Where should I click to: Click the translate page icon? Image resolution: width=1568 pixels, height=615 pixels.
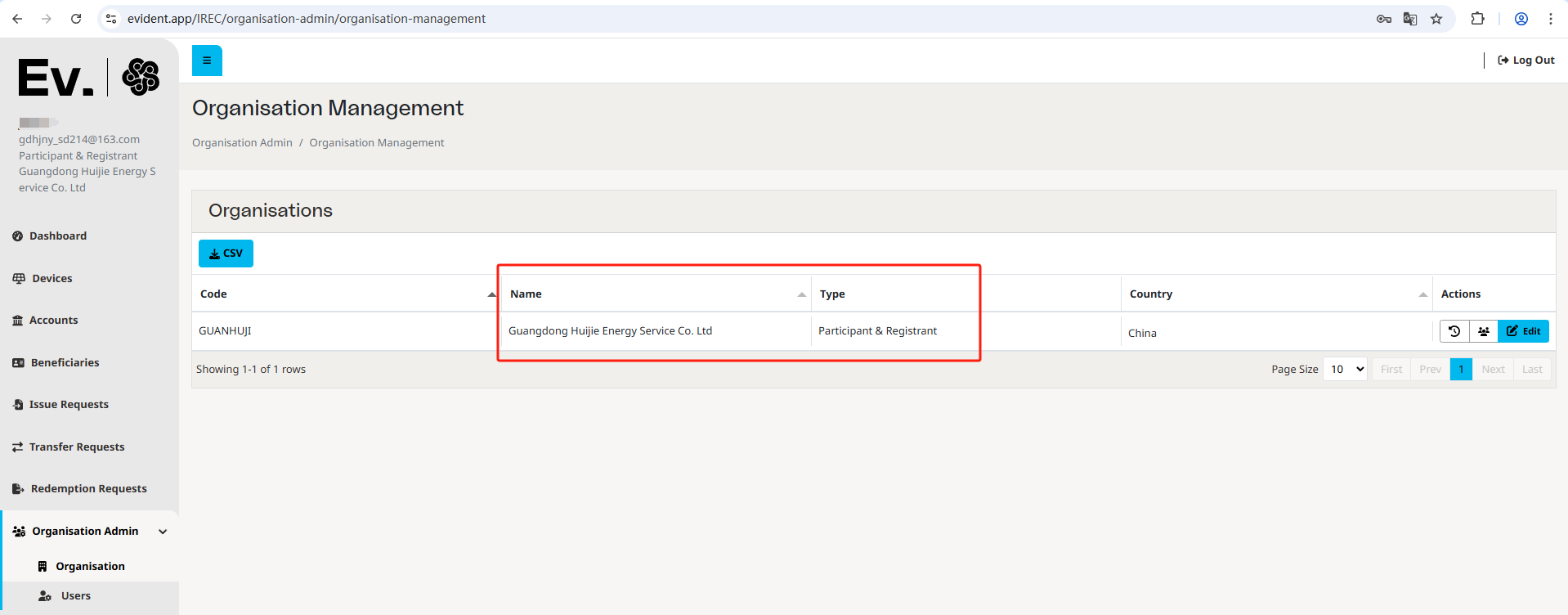(1410, 19)
